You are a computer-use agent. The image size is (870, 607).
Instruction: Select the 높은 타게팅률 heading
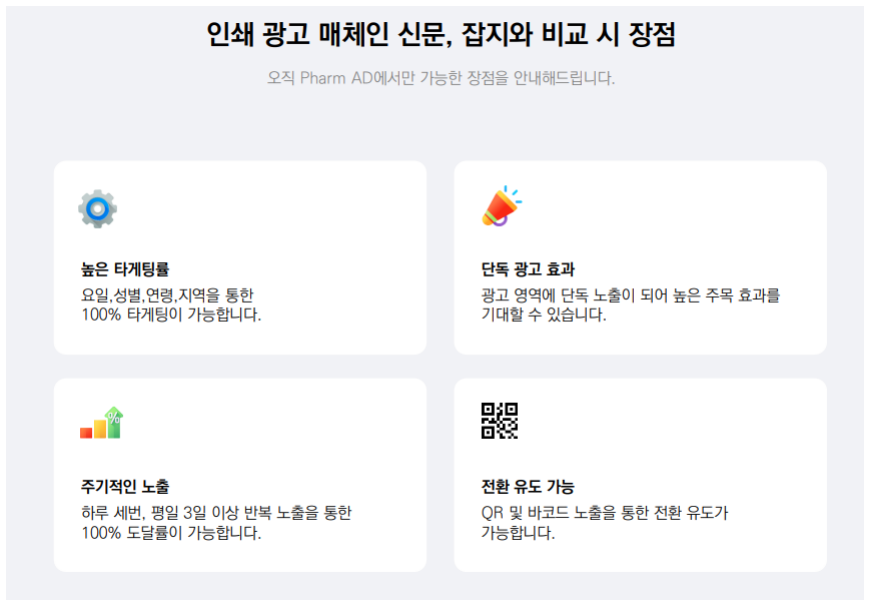pos(125,269)
